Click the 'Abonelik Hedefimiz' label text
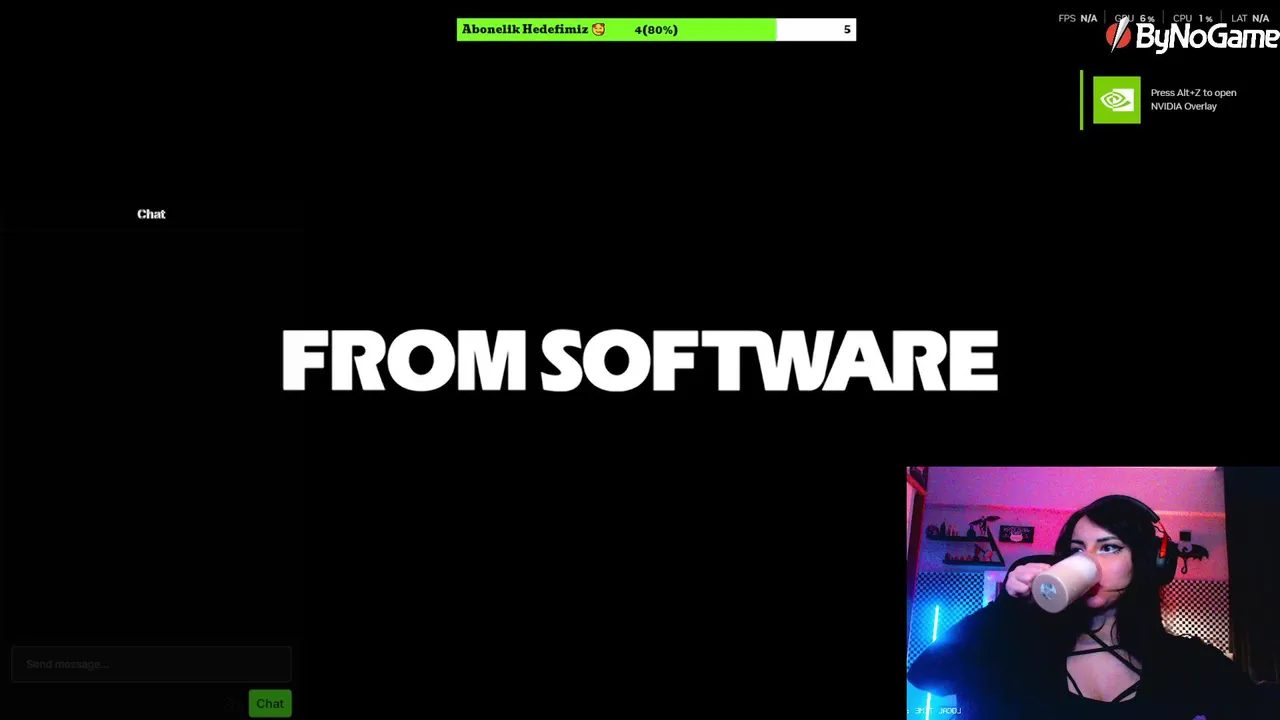1280x720 pixels. pyautogui.click(x=525, y=29)
